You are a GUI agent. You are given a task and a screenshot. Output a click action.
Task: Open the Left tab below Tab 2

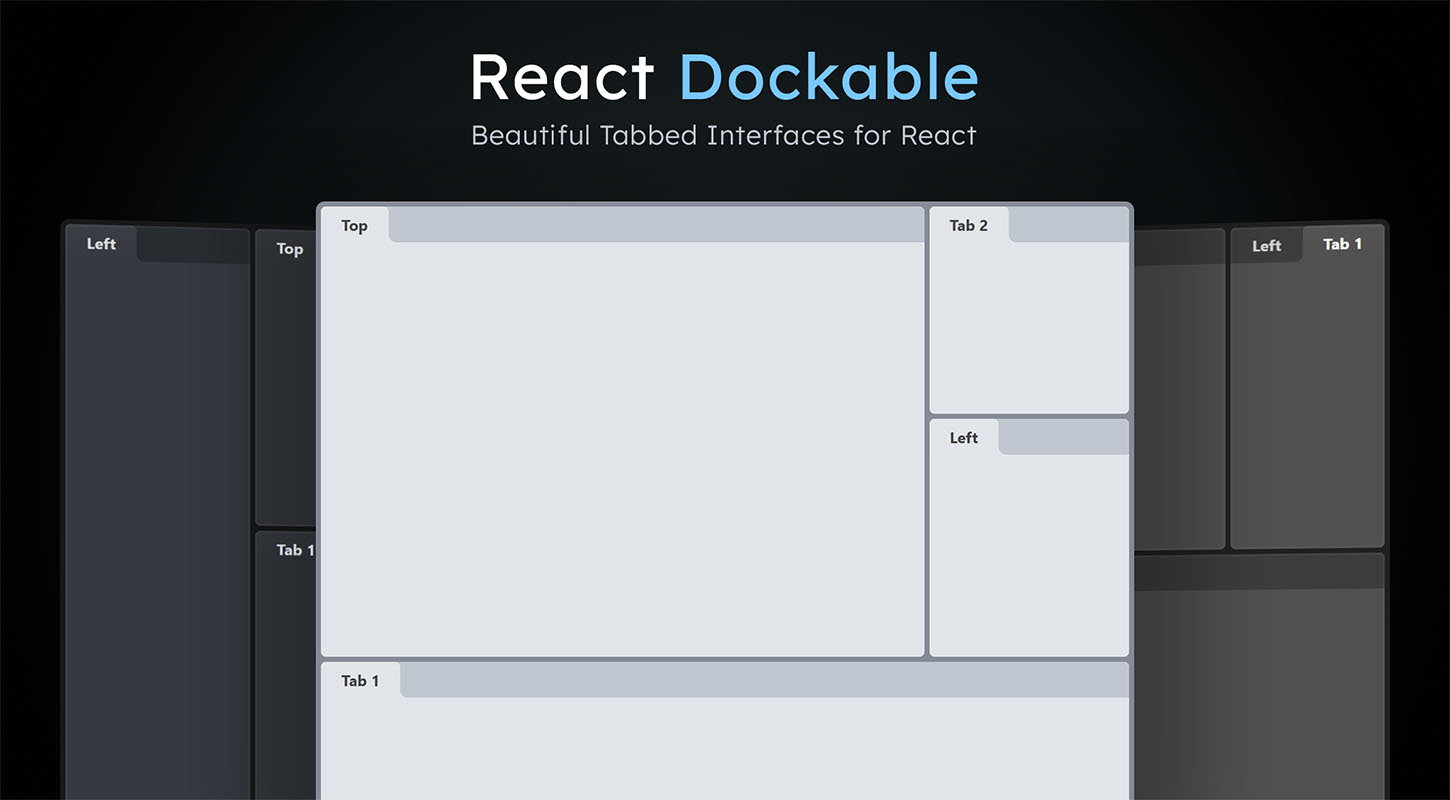coord(963,437)
